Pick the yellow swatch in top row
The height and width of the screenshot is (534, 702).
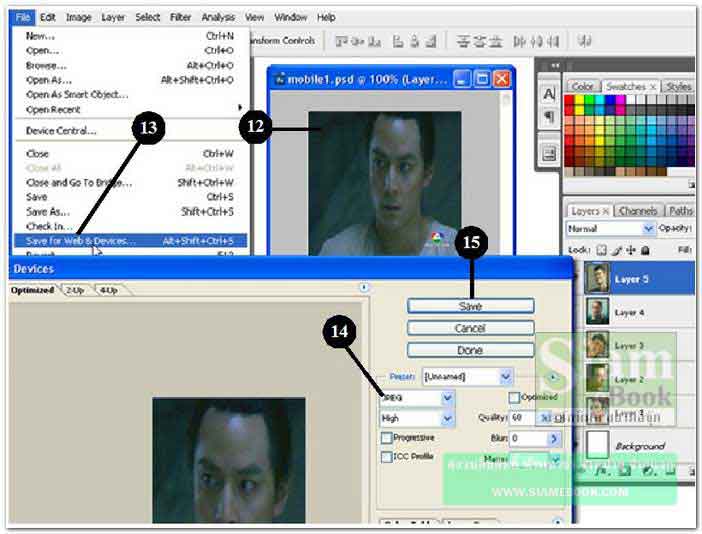[579, 99]
